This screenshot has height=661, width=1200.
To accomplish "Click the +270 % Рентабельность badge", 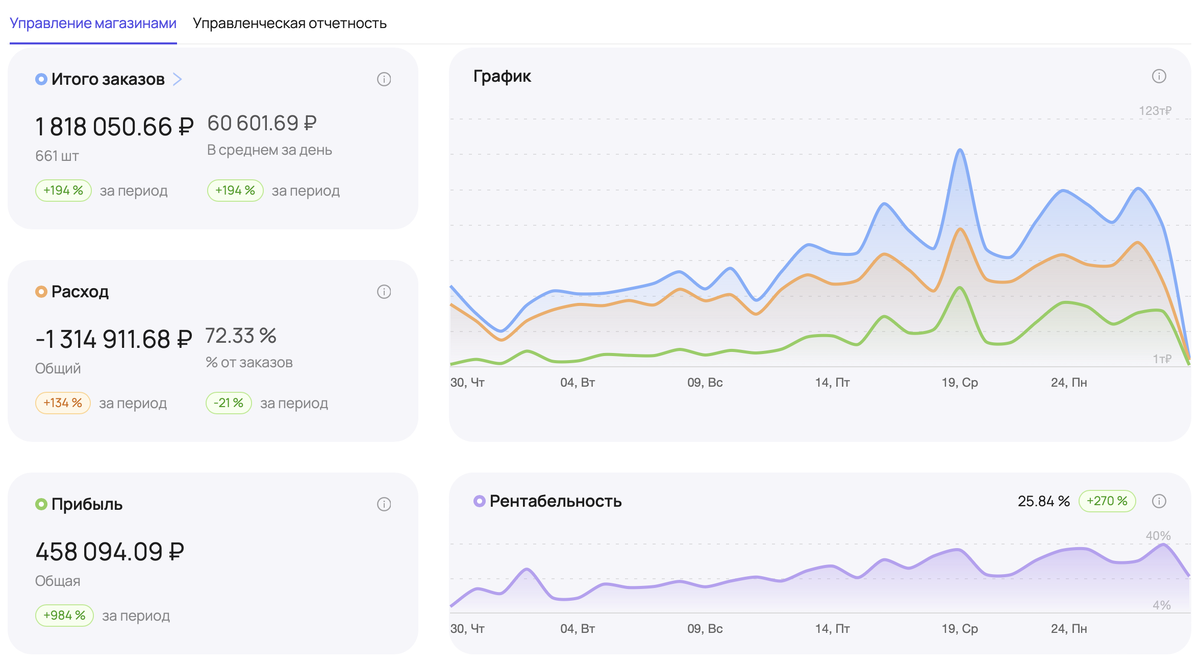I will (x=1106, y=501).
